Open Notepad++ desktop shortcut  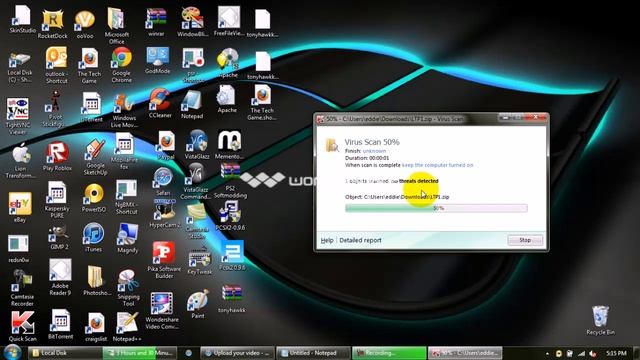point(127,327)
